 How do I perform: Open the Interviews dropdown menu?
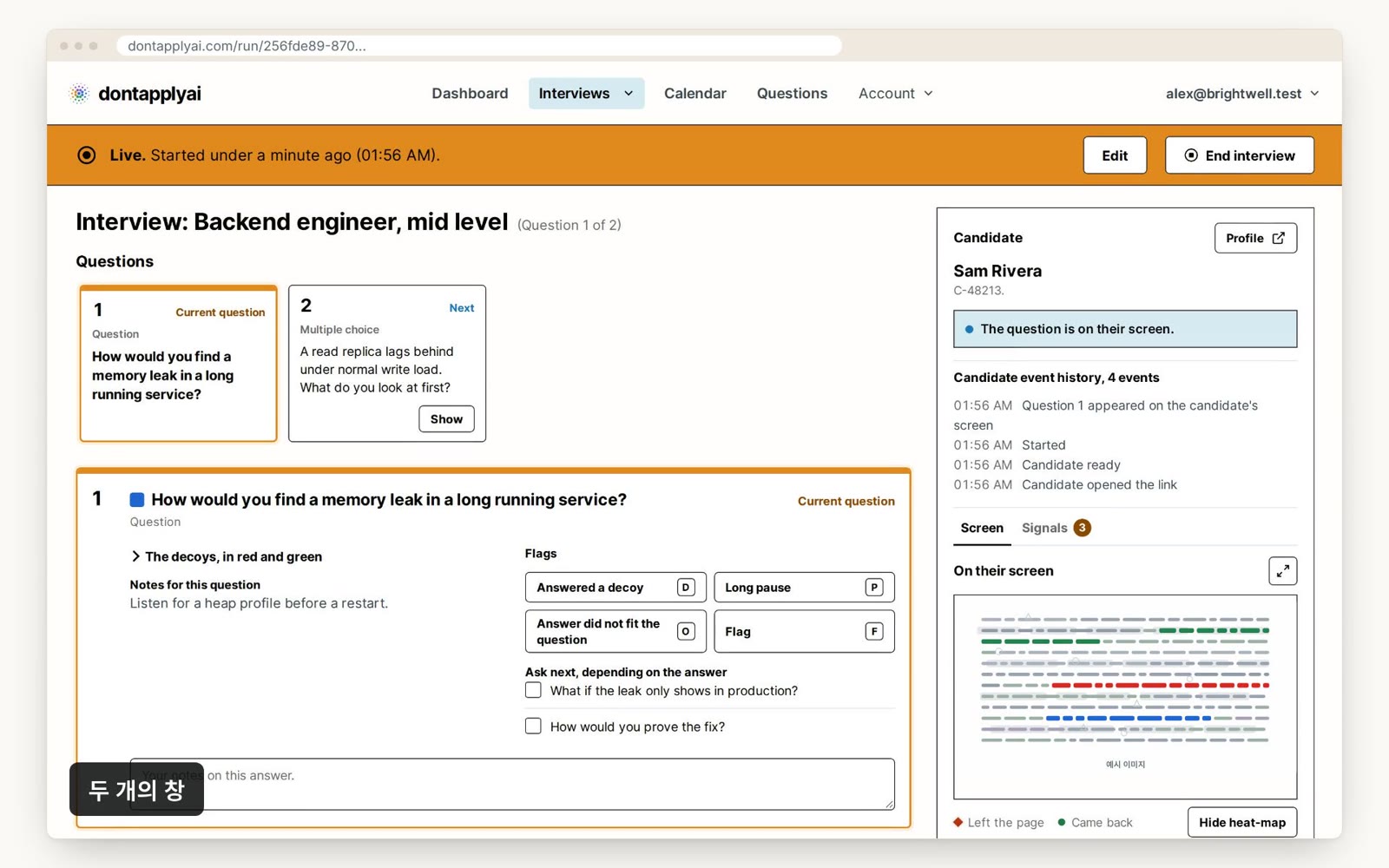pos(586,94)
